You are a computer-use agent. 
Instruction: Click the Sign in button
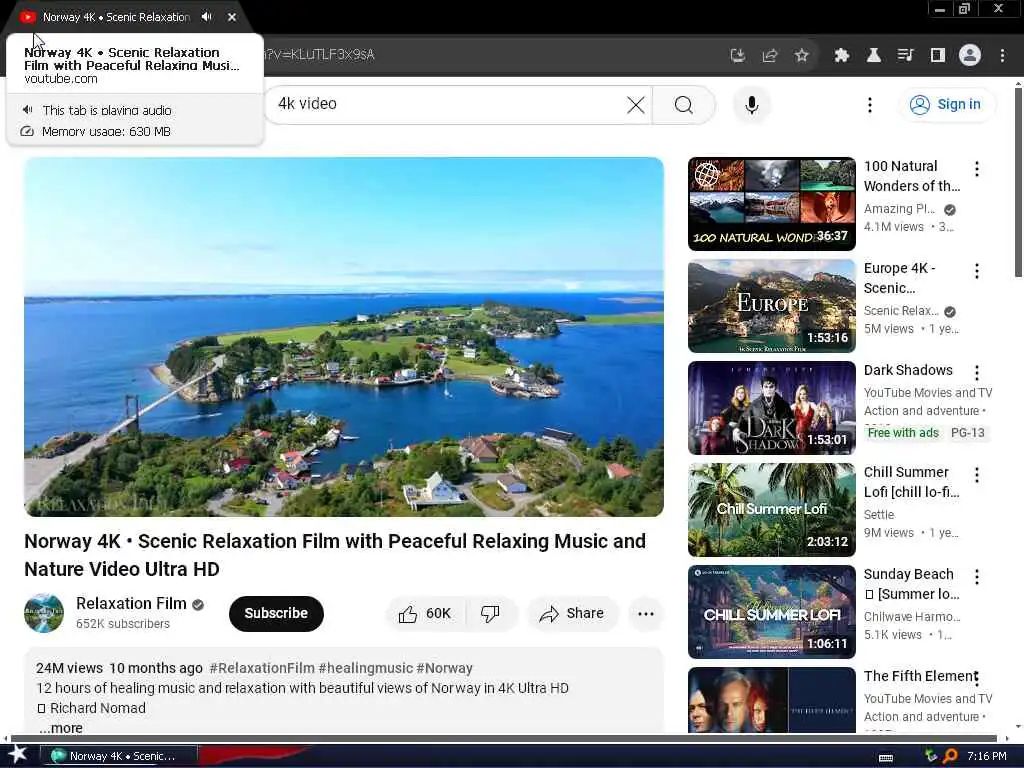point(946,104)
